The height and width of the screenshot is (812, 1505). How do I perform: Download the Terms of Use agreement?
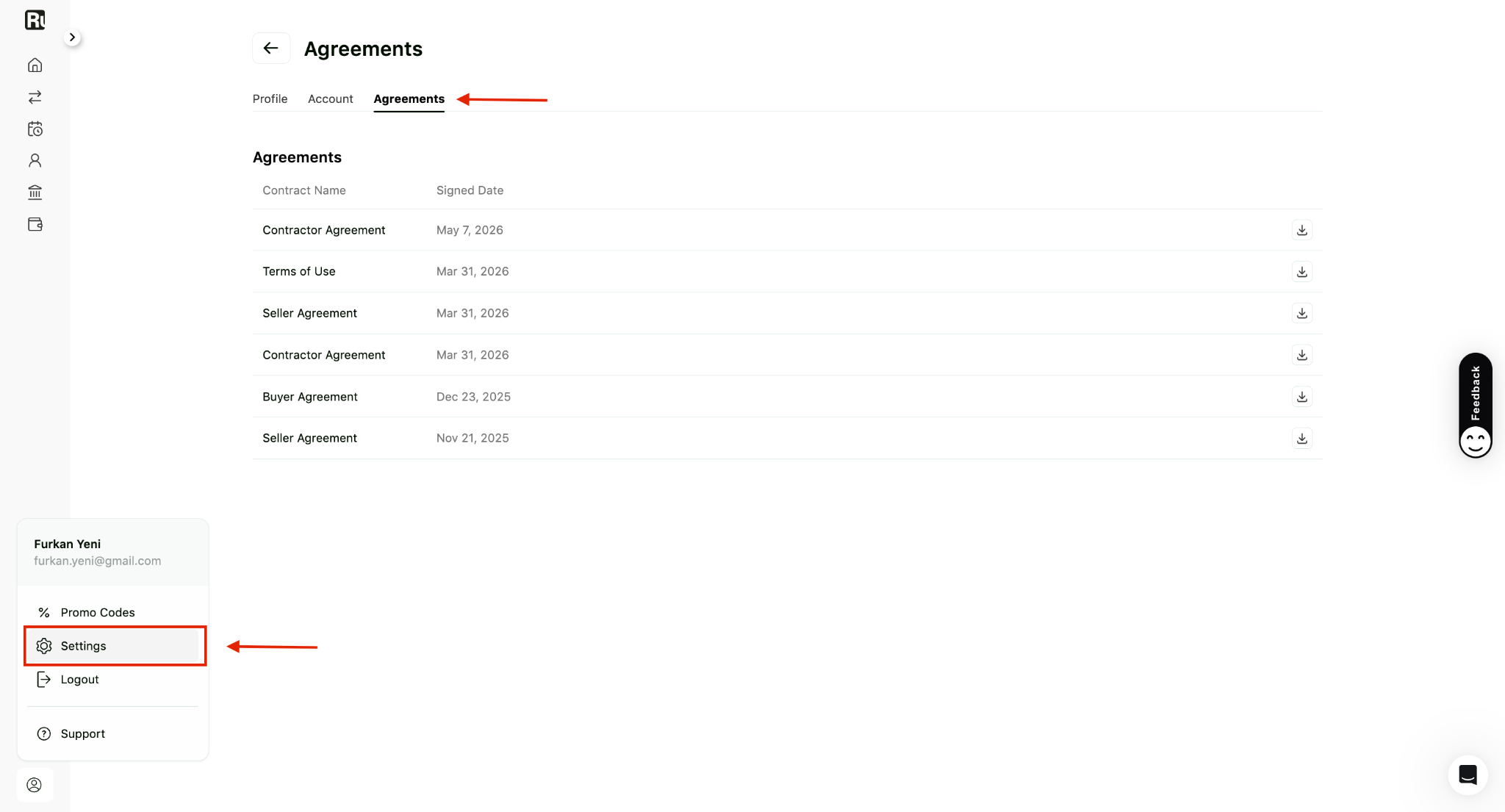1301,272
